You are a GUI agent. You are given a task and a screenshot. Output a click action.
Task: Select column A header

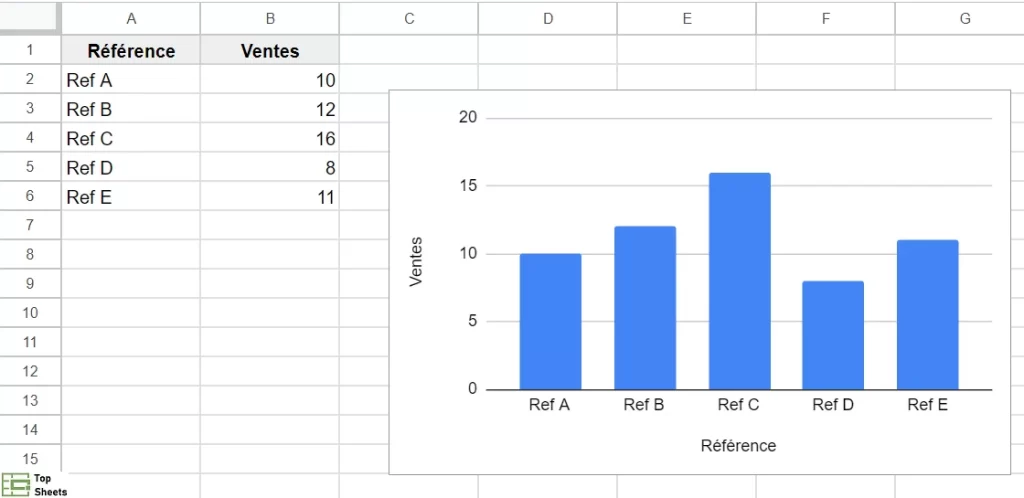[x=131, y=18]
